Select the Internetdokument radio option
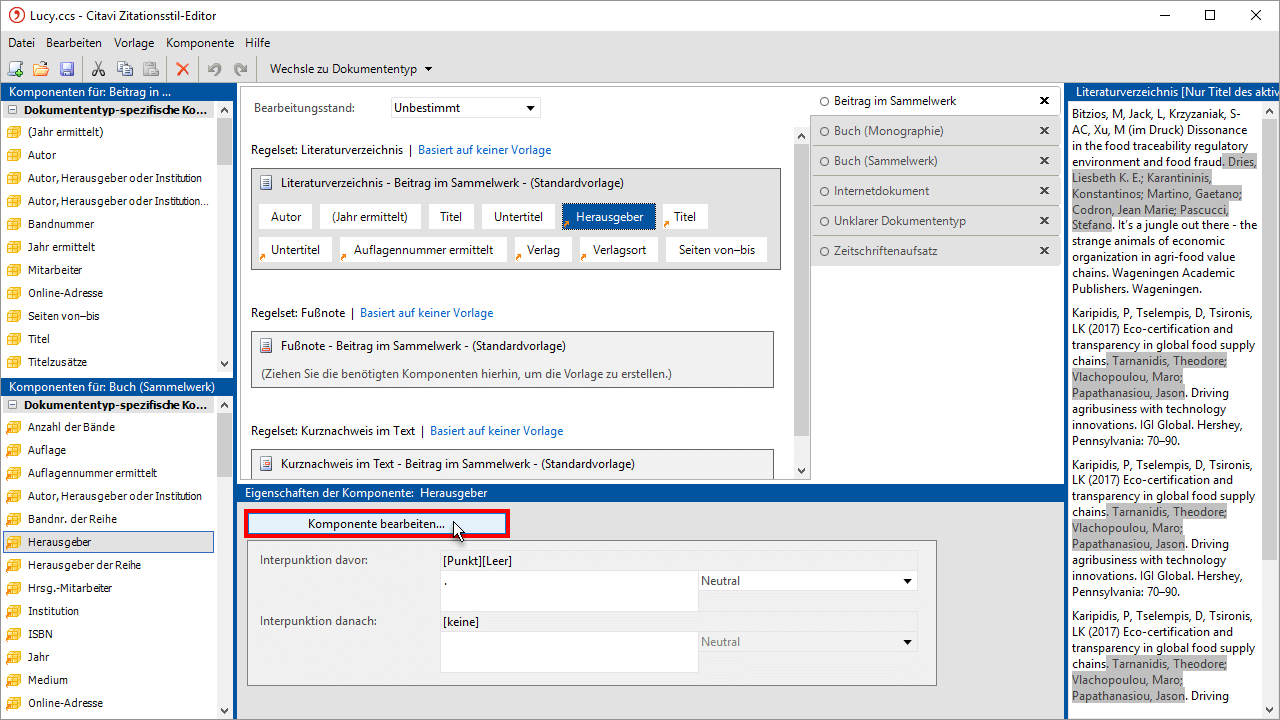Screen dimensions: 1280x720 824,191
